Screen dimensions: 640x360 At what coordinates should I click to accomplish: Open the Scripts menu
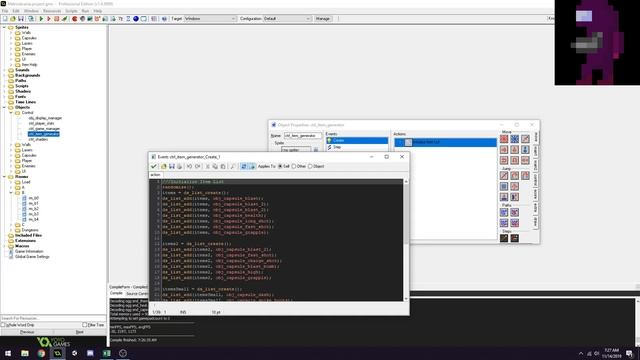pyautogui.click(x=71, y=11)
